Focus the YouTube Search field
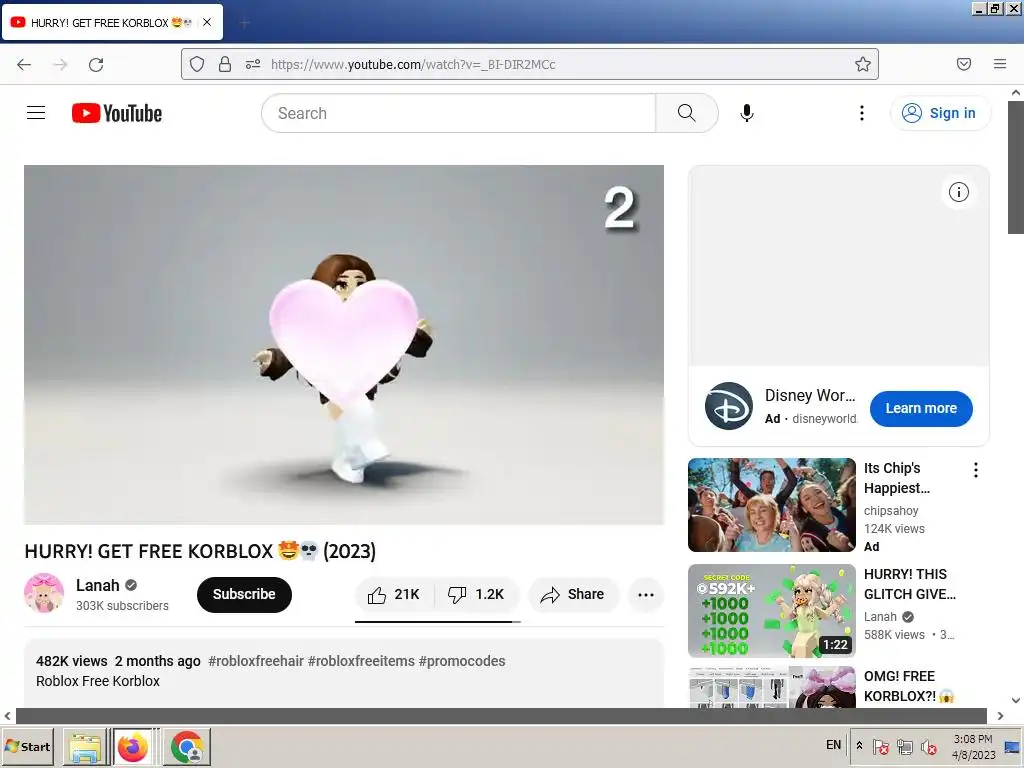The height and width of the screenshot is (768, 1024). pyautogui.click(x=458, y=113)
